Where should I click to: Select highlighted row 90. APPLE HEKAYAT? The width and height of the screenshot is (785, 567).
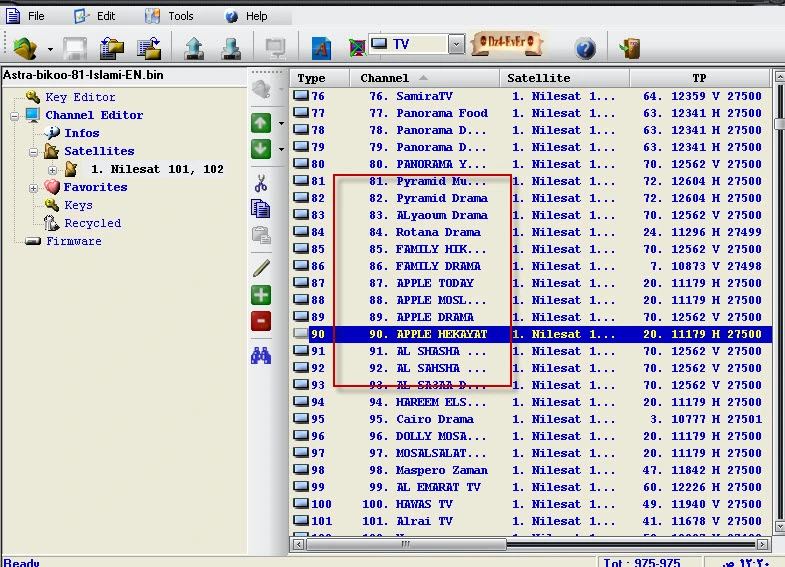(531, 334)
